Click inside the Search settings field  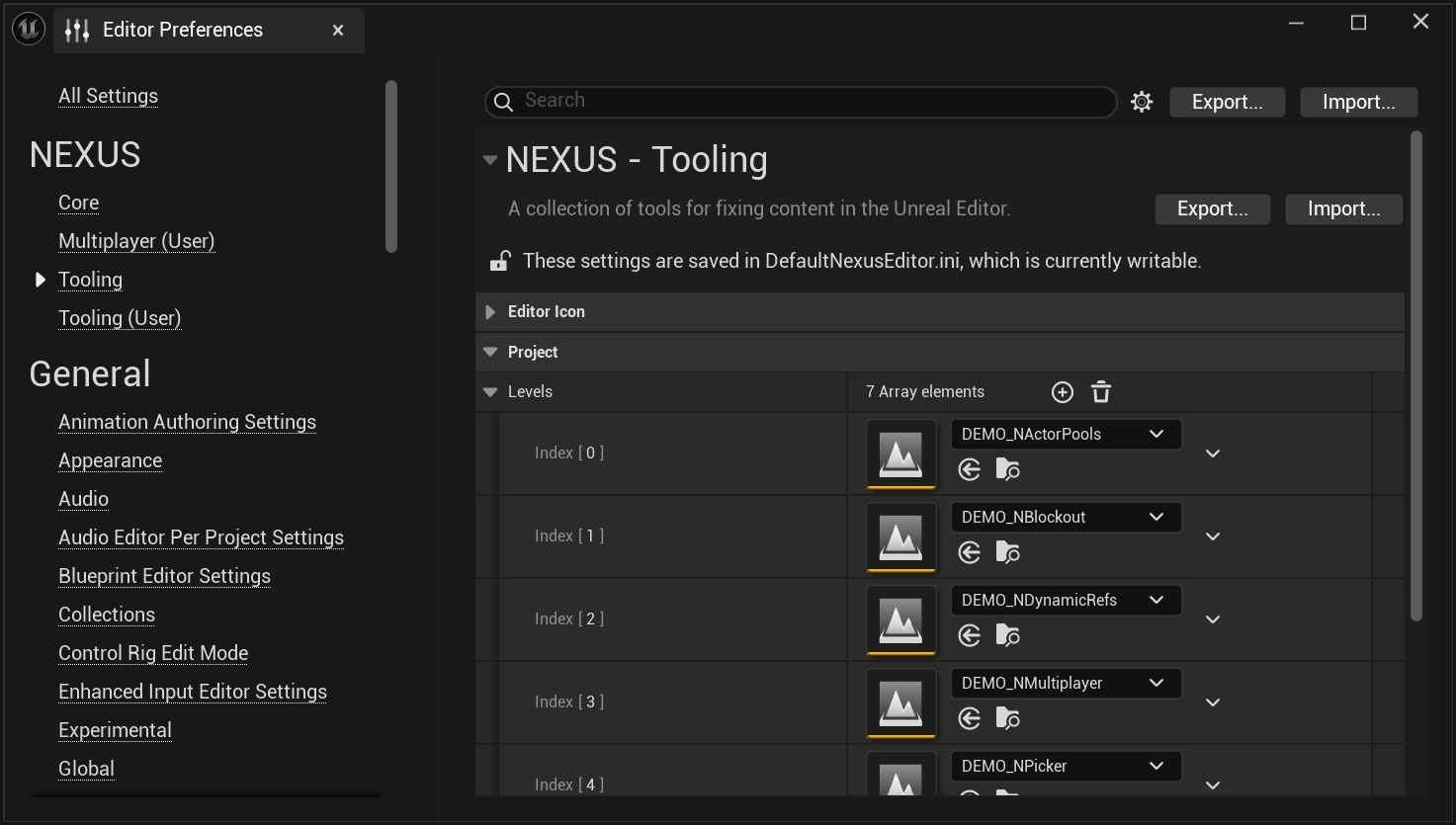pos(801,101)
